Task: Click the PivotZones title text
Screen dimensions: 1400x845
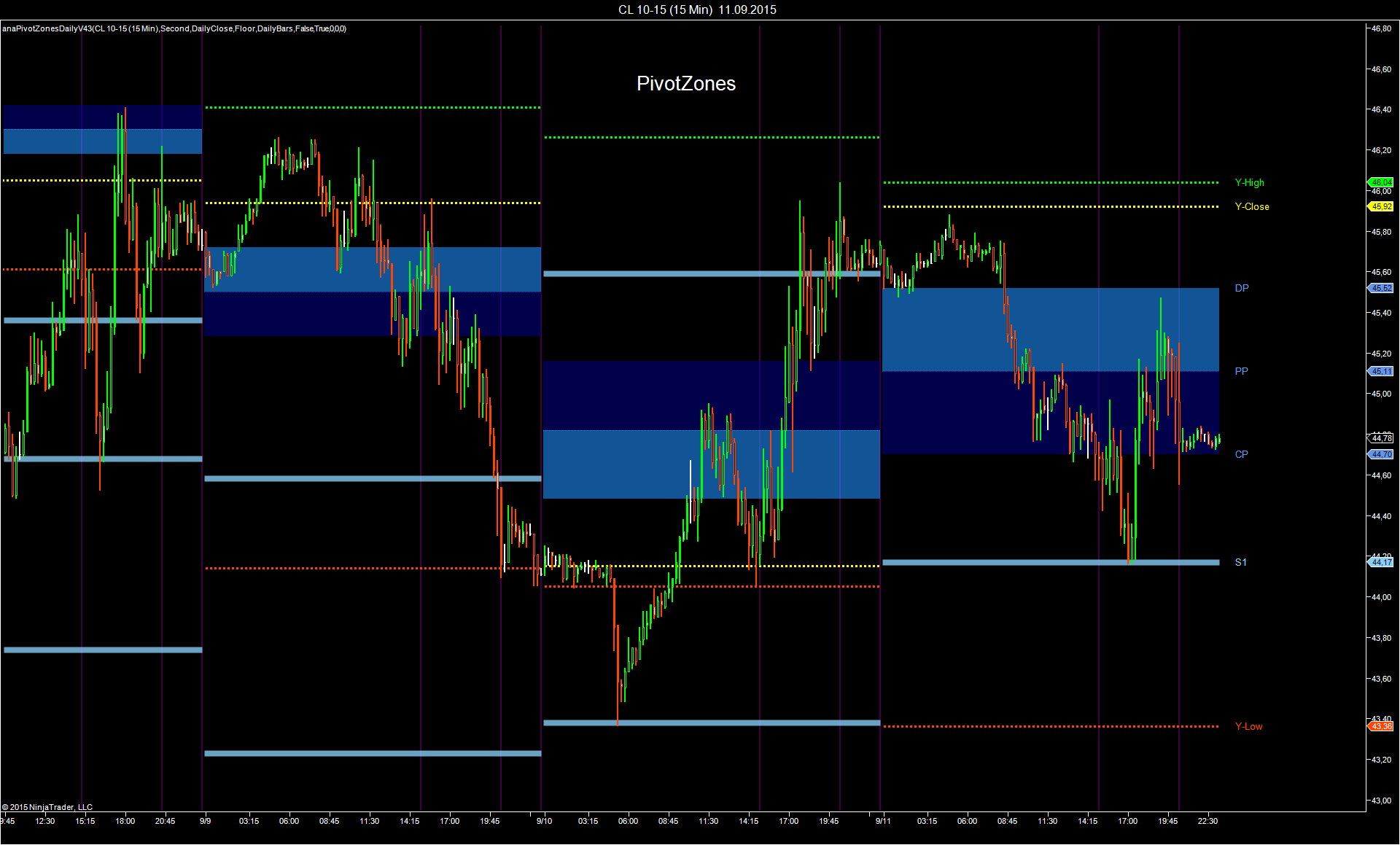Action: (x=685, y=84)
